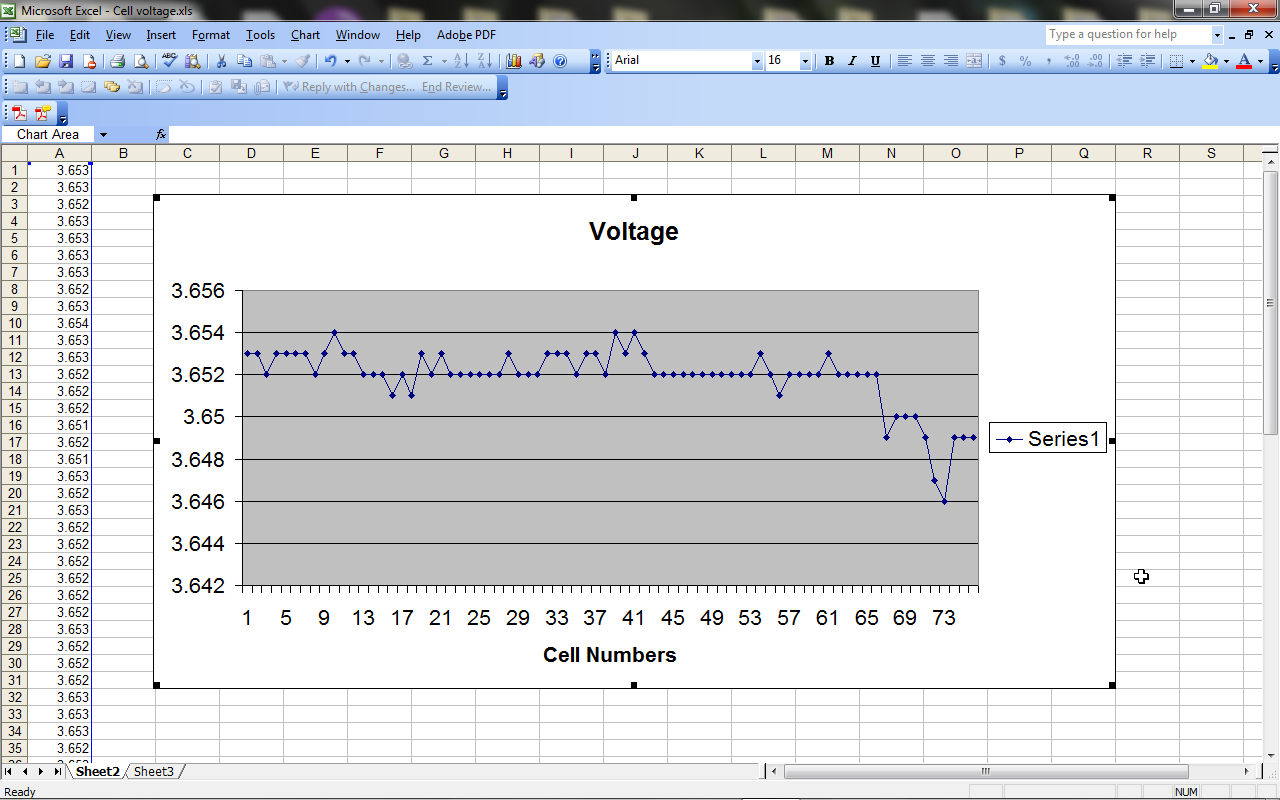Toggle bold formatting

pyautogui.click(x=829, y=60)
